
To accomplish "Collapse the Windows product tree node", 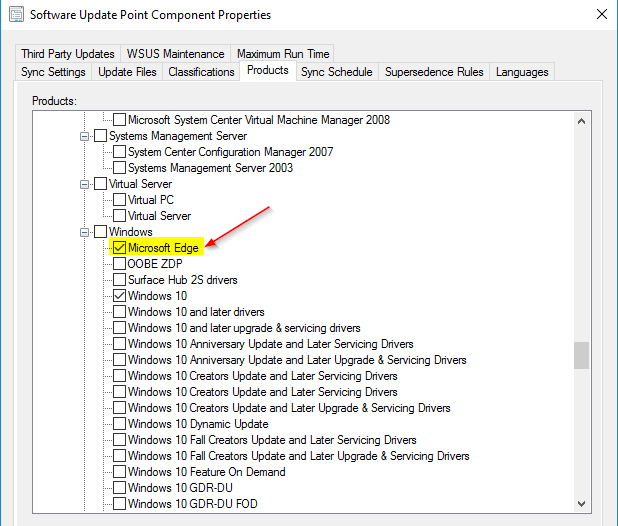I will point(84,232).
